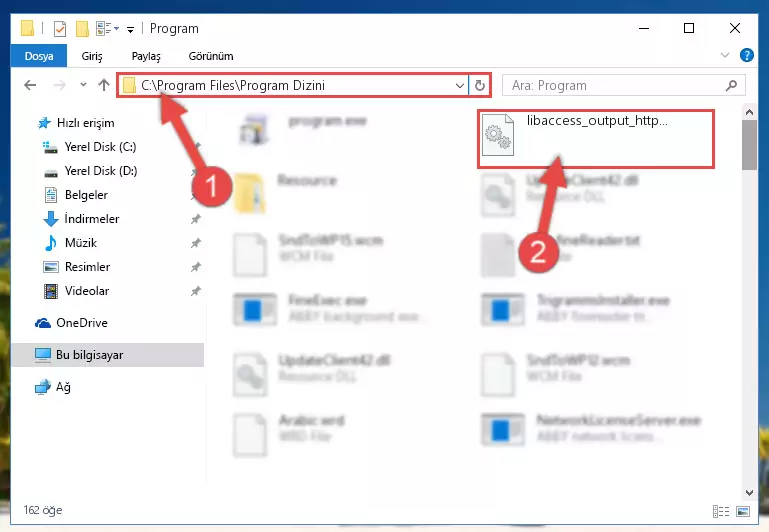
Task: Refresh the current folder
Action: pyautogui.click(x=480, y=85)
